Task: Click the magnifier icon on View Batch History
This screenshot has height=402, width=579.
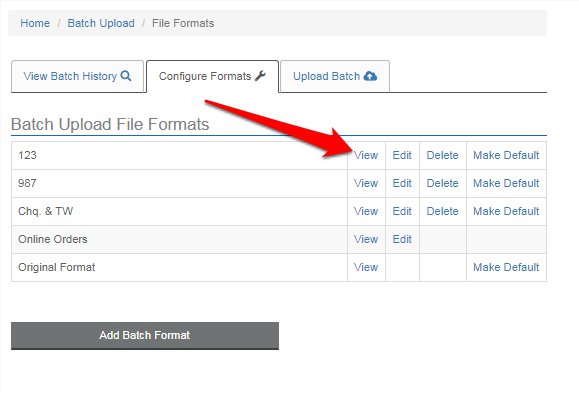Action: (126, 76)
